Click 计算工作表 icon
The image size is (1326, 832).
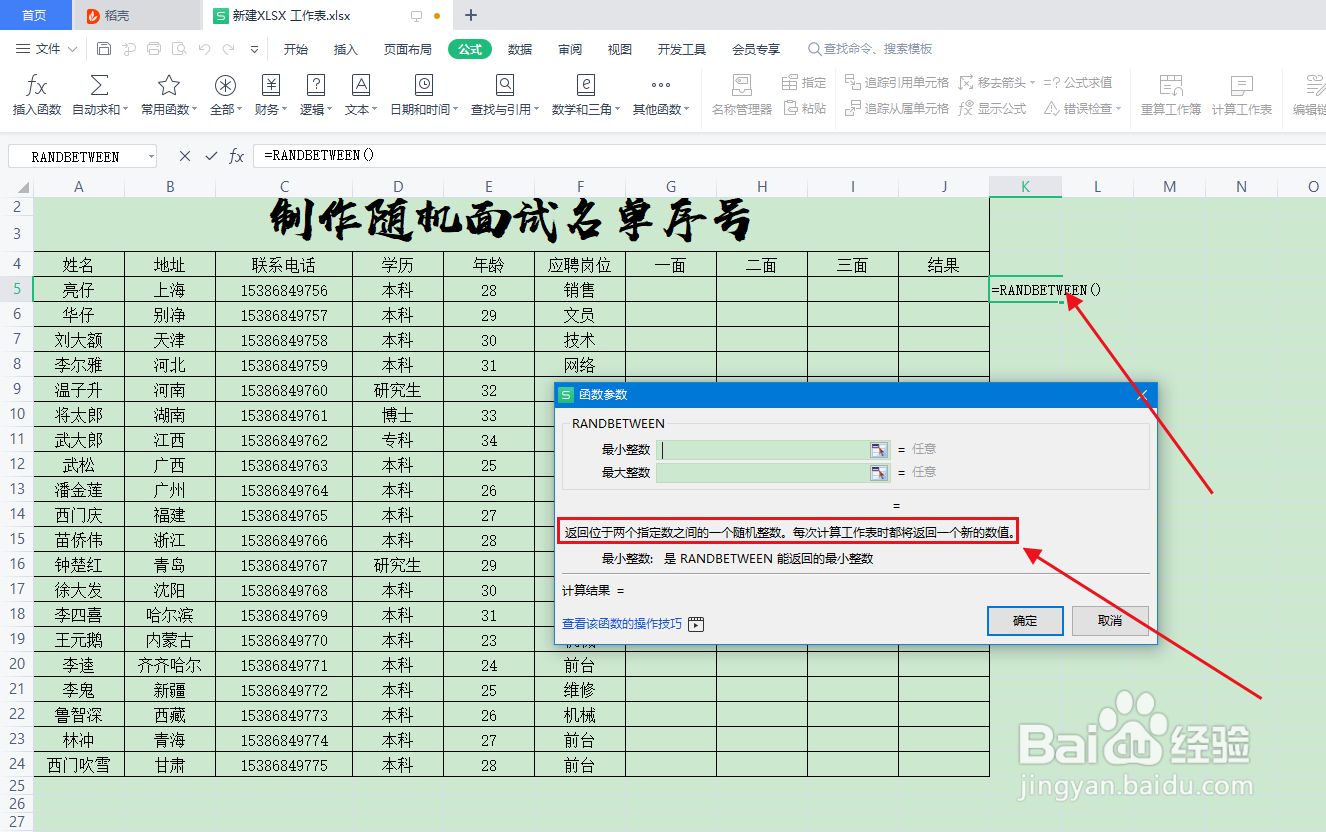click(x=1242, y=86)
